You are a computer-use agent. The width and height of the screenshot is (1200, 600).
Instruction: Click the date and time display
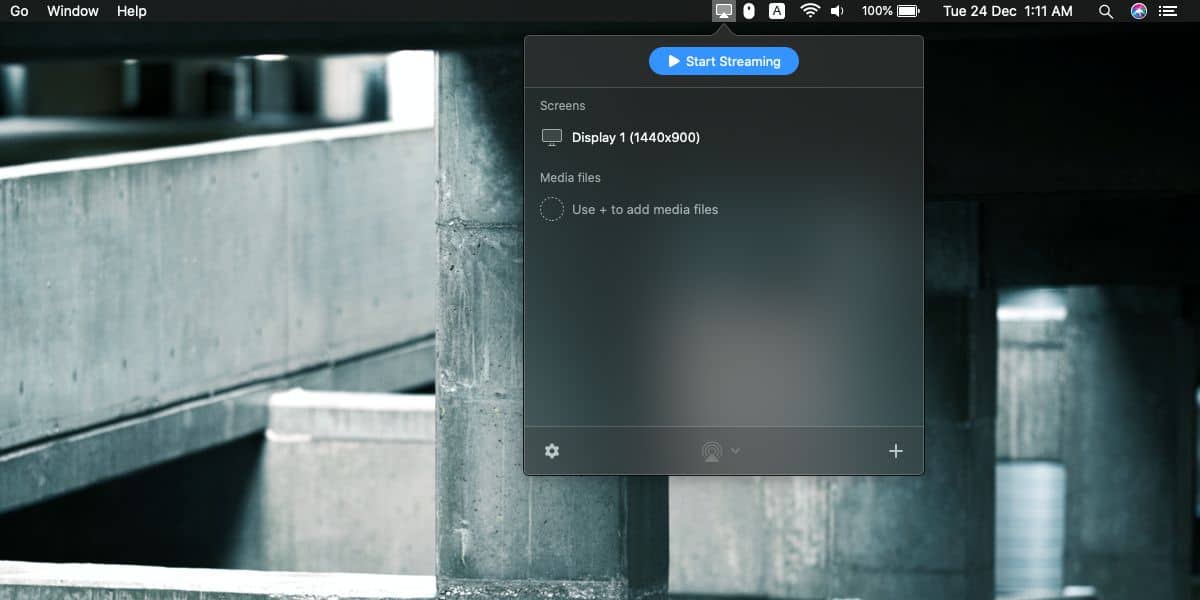pos(1008,11)
